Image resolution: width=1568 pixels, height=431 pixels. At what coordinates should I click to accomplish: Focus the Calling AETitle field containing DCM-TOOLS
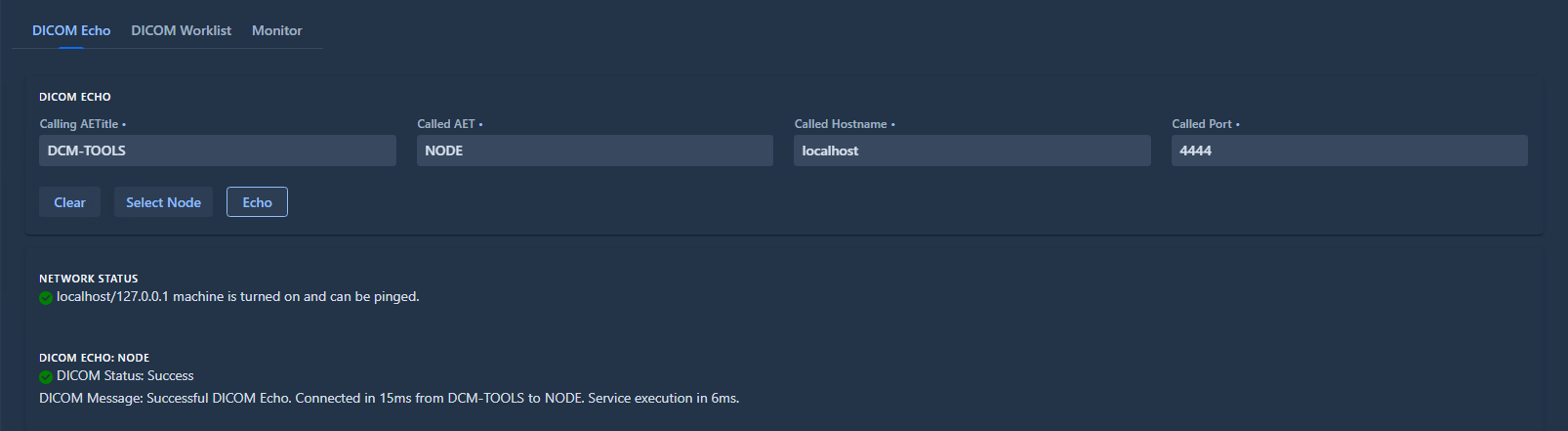(x=218, y=151)
